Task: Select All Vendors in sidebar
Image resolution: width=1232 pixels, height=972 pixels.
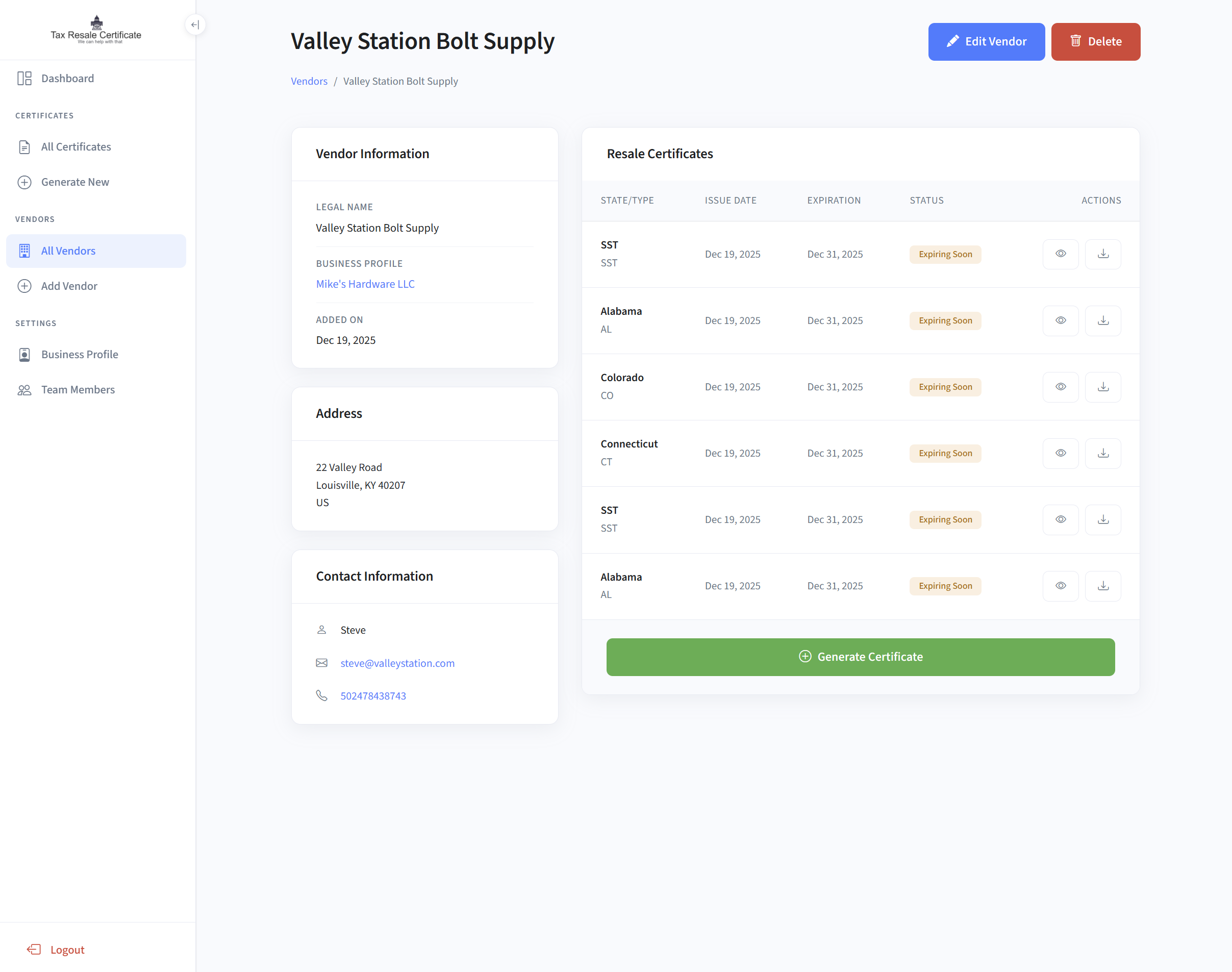Action: point(68,251)
